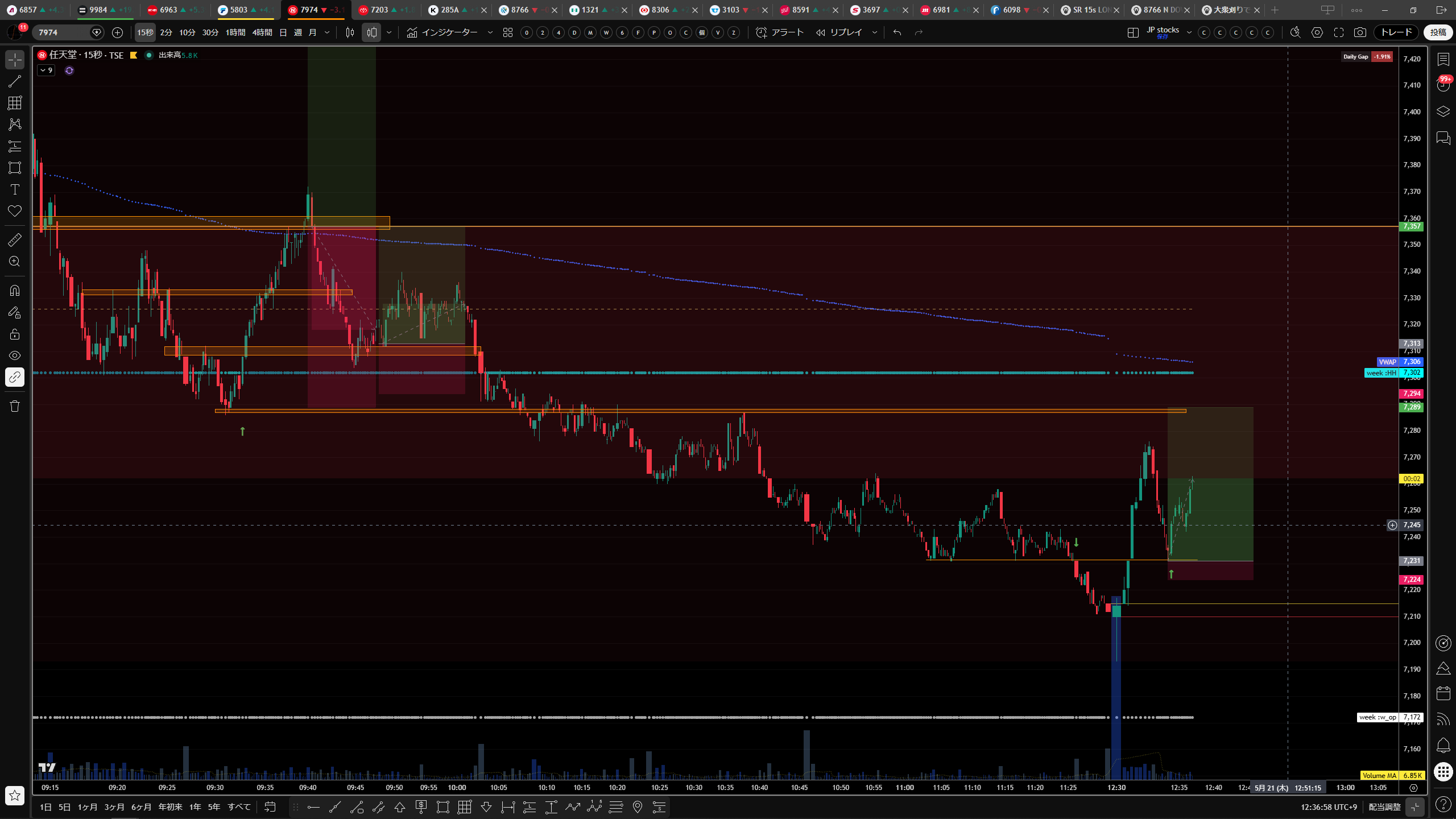Open the watchlist panel icon

(x=1443, y=60)
